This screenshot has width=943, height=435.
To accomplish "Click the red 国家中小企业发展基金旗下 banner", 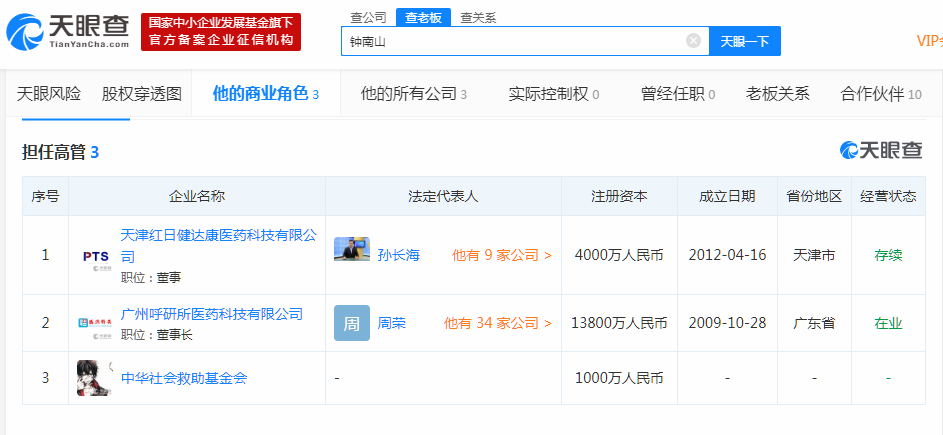I will coord(221,32).
